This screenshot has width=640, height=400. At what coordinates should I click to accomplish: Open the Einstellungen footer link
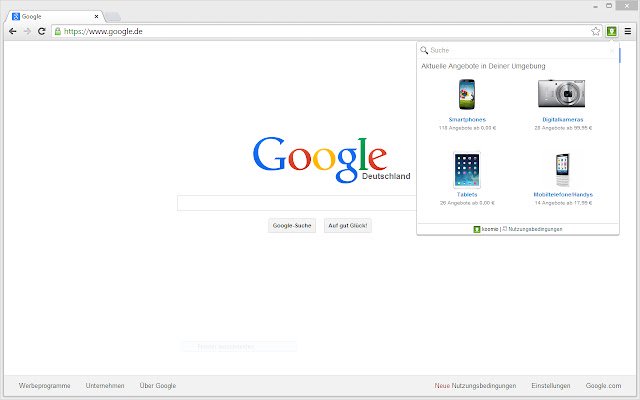coord(551,386)
